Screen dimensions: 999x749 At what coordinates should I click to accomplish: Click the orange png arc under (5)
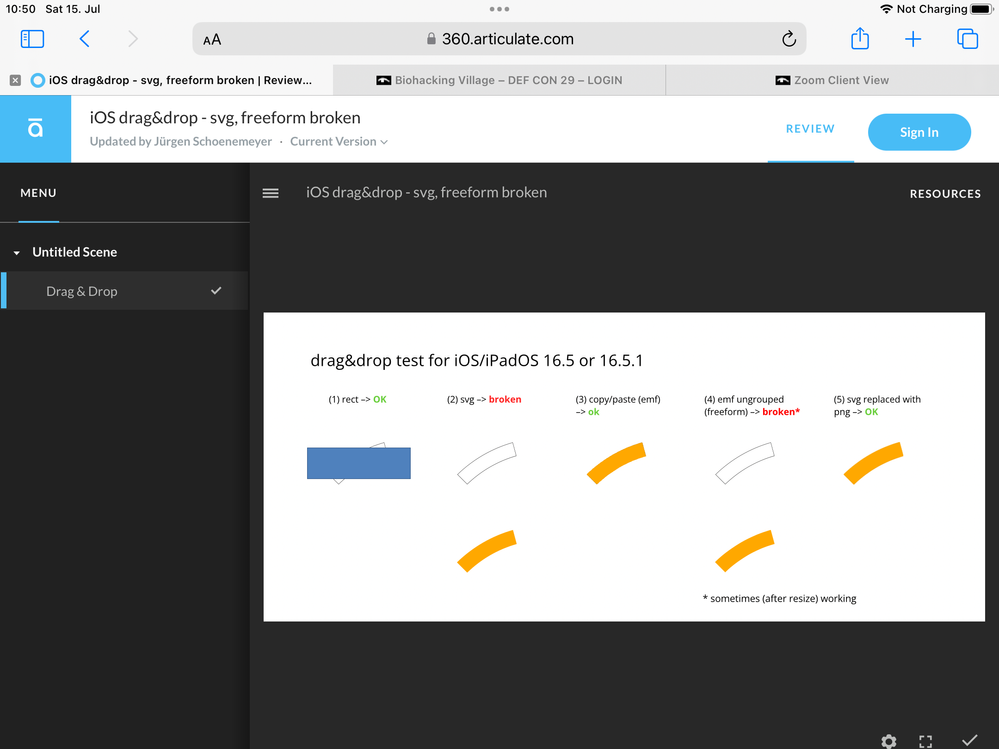[x=874, y=462]
